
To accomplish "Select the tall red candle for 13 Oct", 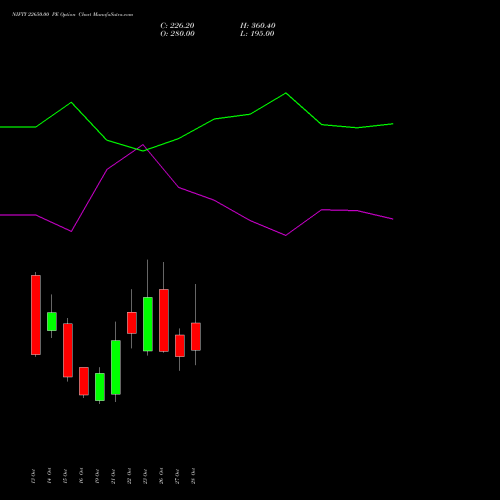I will tap(36, 315).
